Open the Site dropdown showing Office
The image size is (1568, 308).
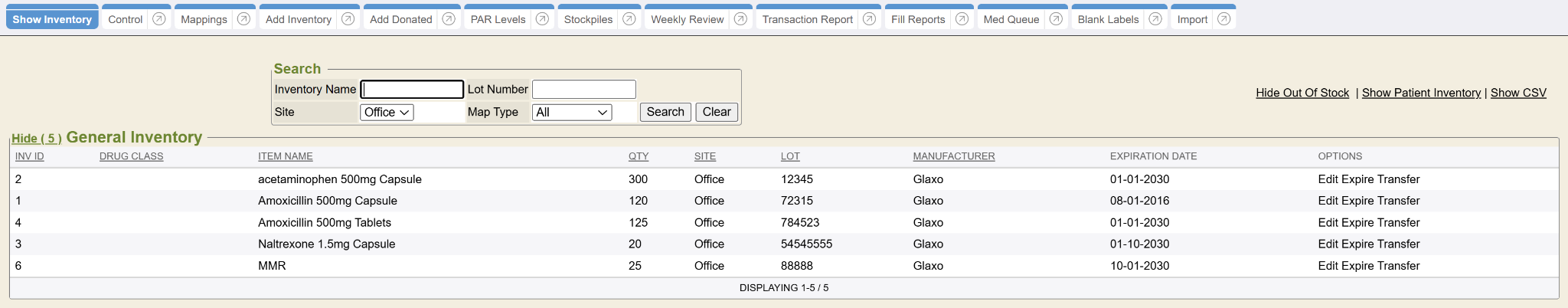click(387, 113)
